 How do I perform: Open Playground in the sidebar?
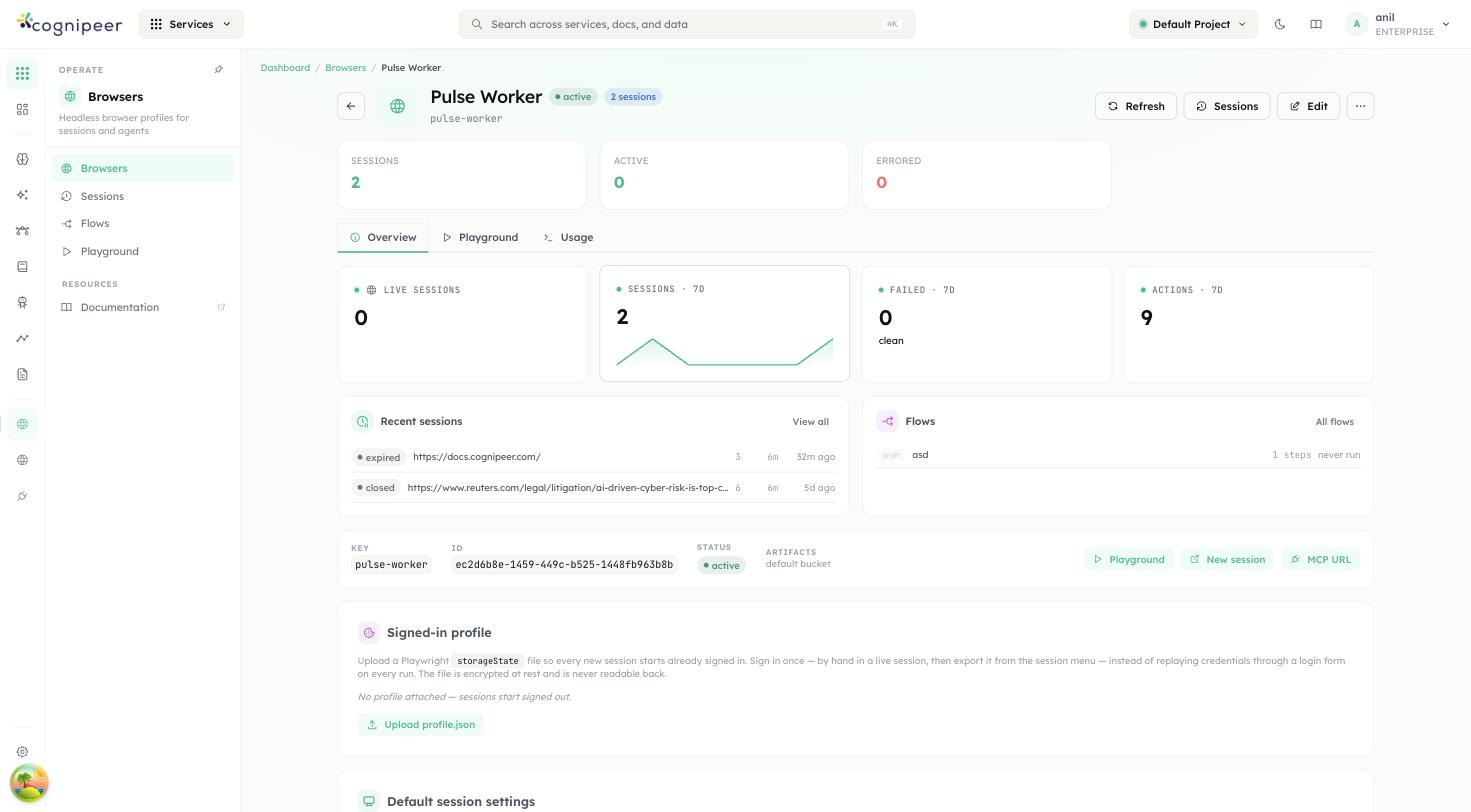(143, 251)
